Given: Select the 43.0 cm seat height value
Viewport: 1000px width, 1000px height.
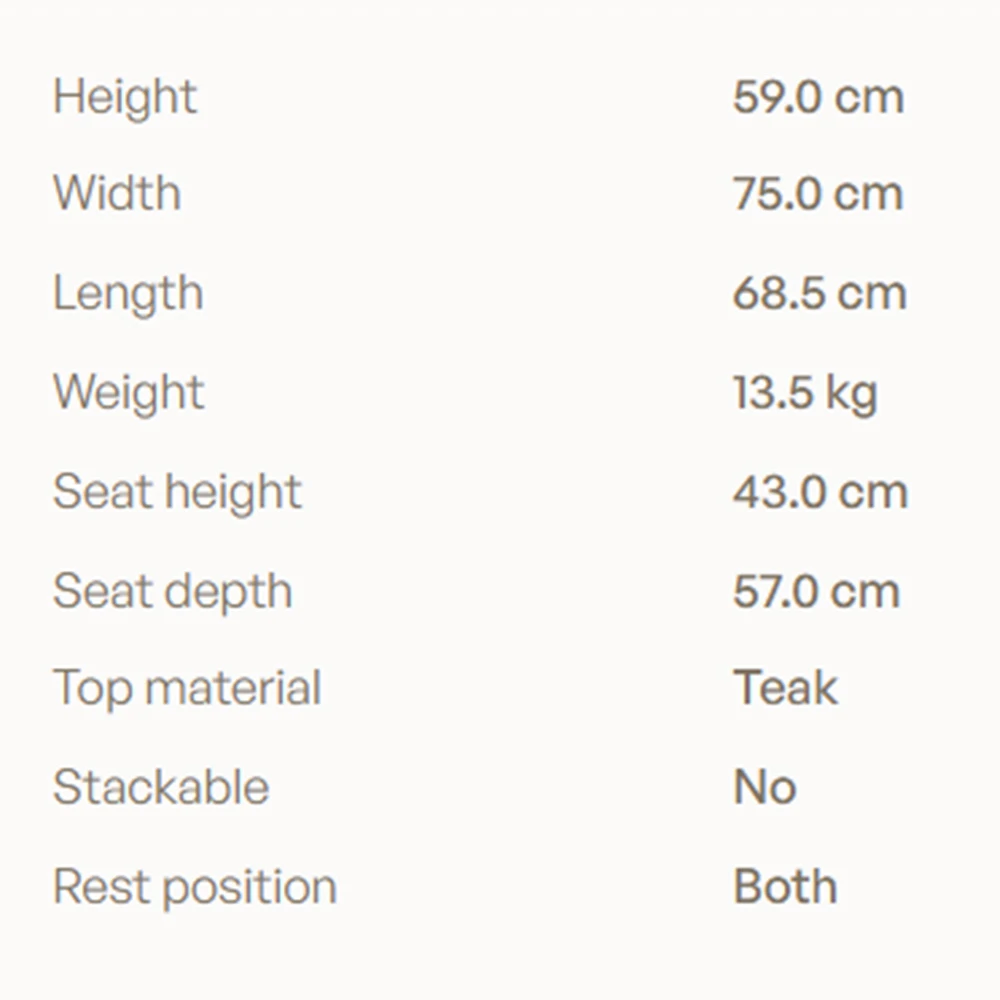Looking at the screenshot, I should click(x=820, y=493).
